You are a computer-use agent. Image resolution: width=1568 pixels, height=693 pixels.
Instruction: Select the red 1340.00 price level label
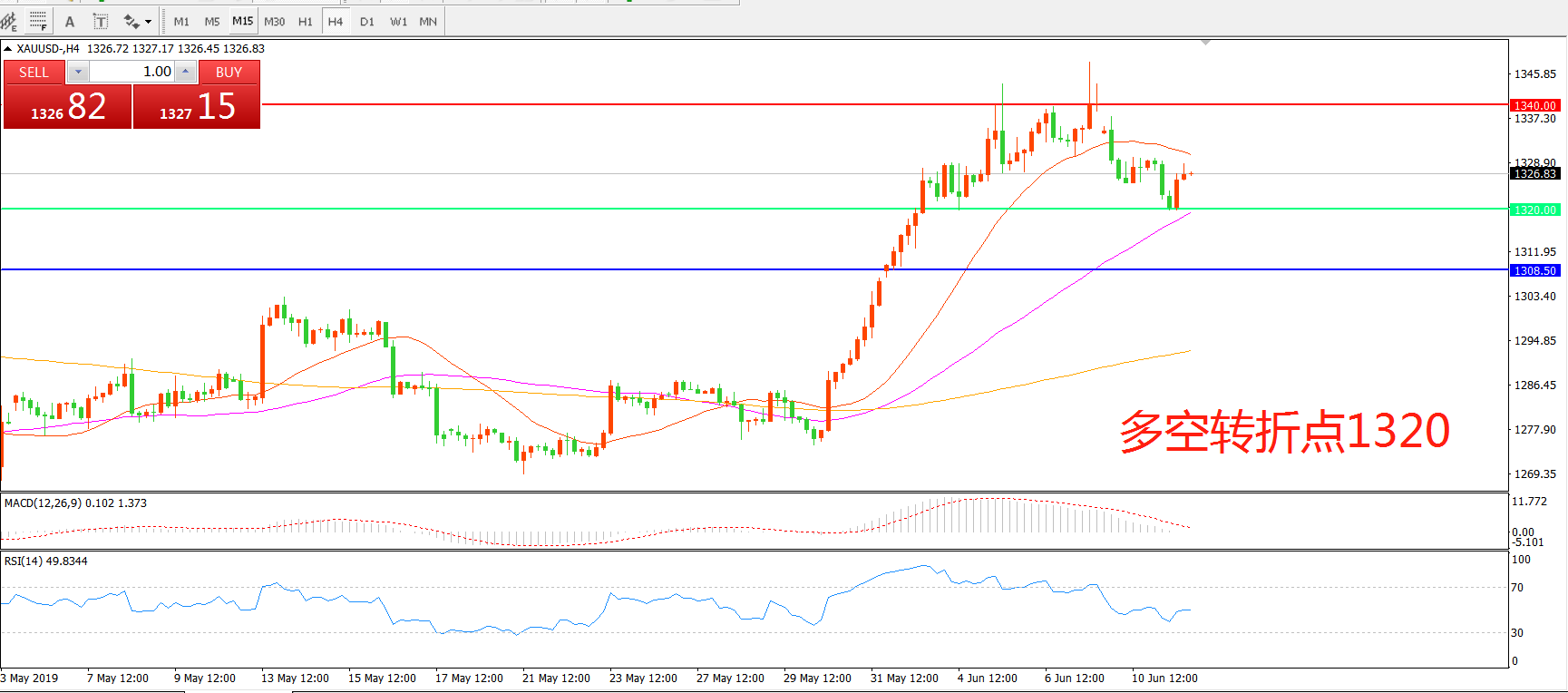click(1534, 105)
